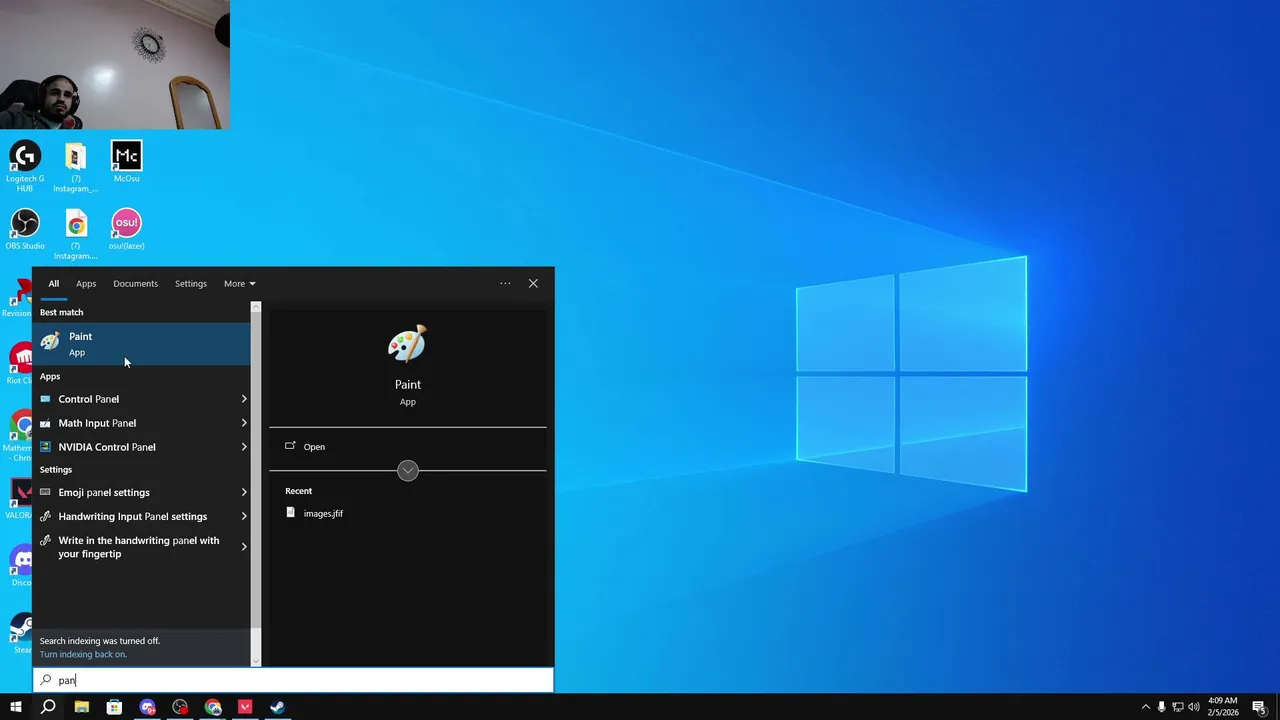Open the search options ellipsis menu
Screen dimensions: 1280x720
click(x=505, y=284)
